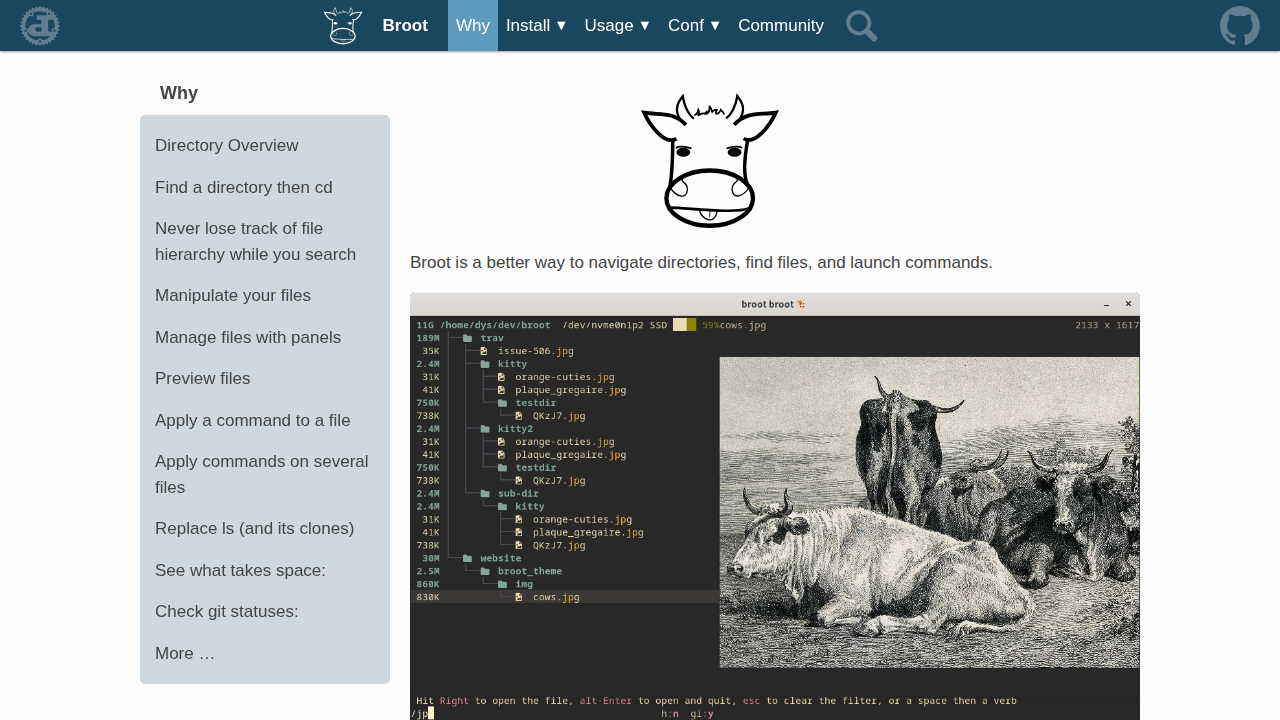Open the GitHub repository icon
Screen dimensions: 1280x720
click(1239, 26)
